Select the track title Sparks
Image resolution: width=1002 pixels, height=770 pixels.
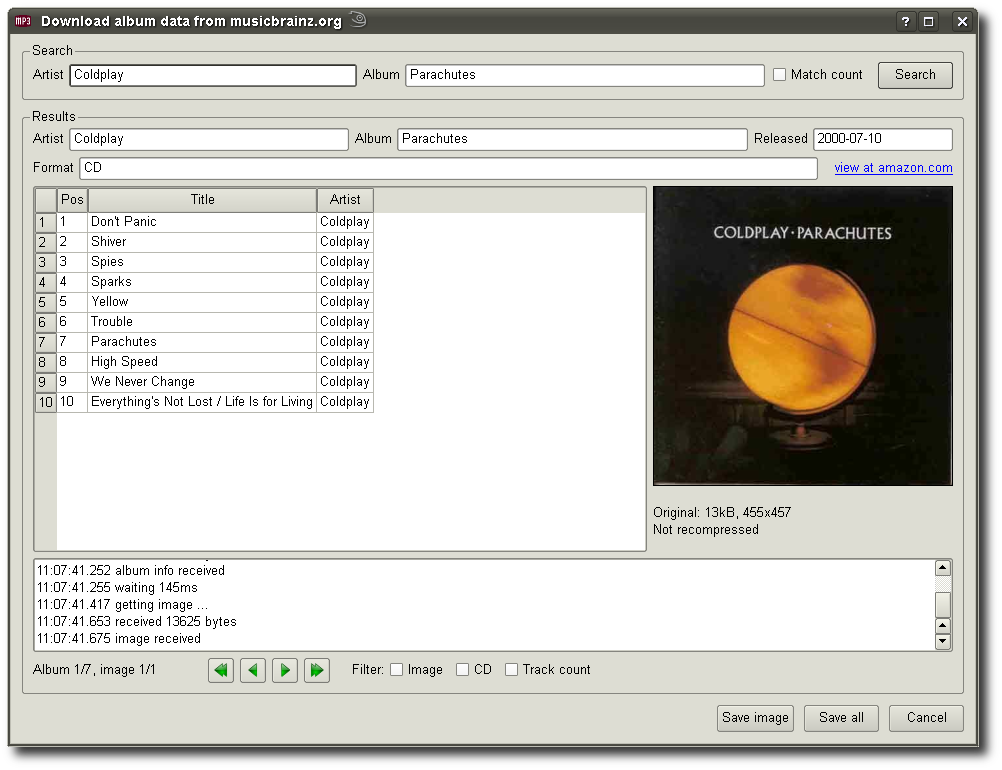point(202,282)
